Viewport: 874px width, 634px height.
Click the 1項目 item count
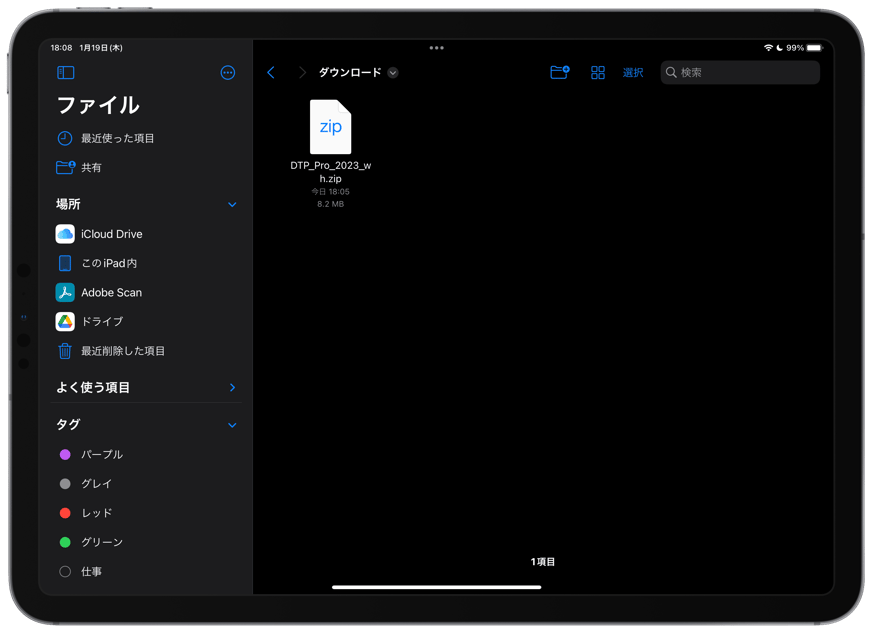tap(542, 562)
